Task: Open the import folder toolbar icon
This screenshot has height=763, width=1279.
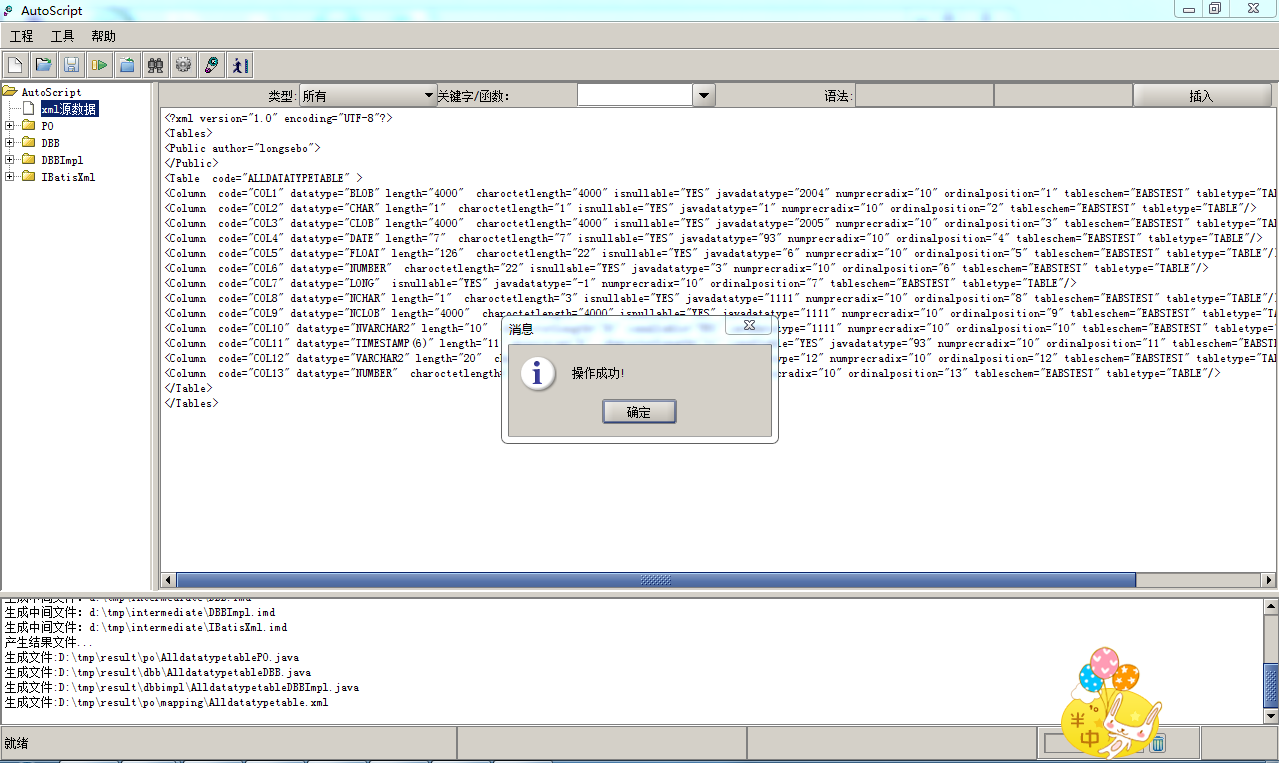Action: (127, 64)
